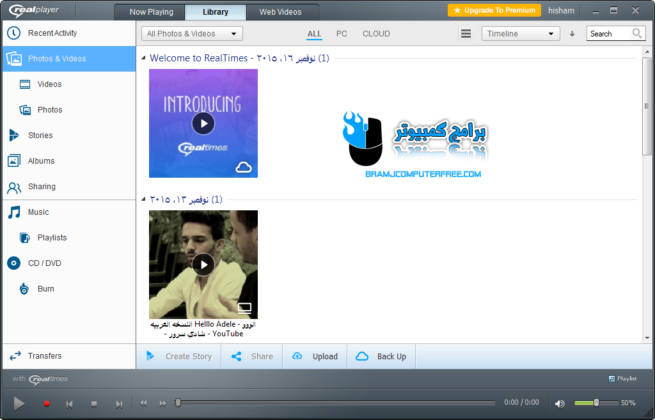Collapse the November 13 2015 group

point(143,199)
